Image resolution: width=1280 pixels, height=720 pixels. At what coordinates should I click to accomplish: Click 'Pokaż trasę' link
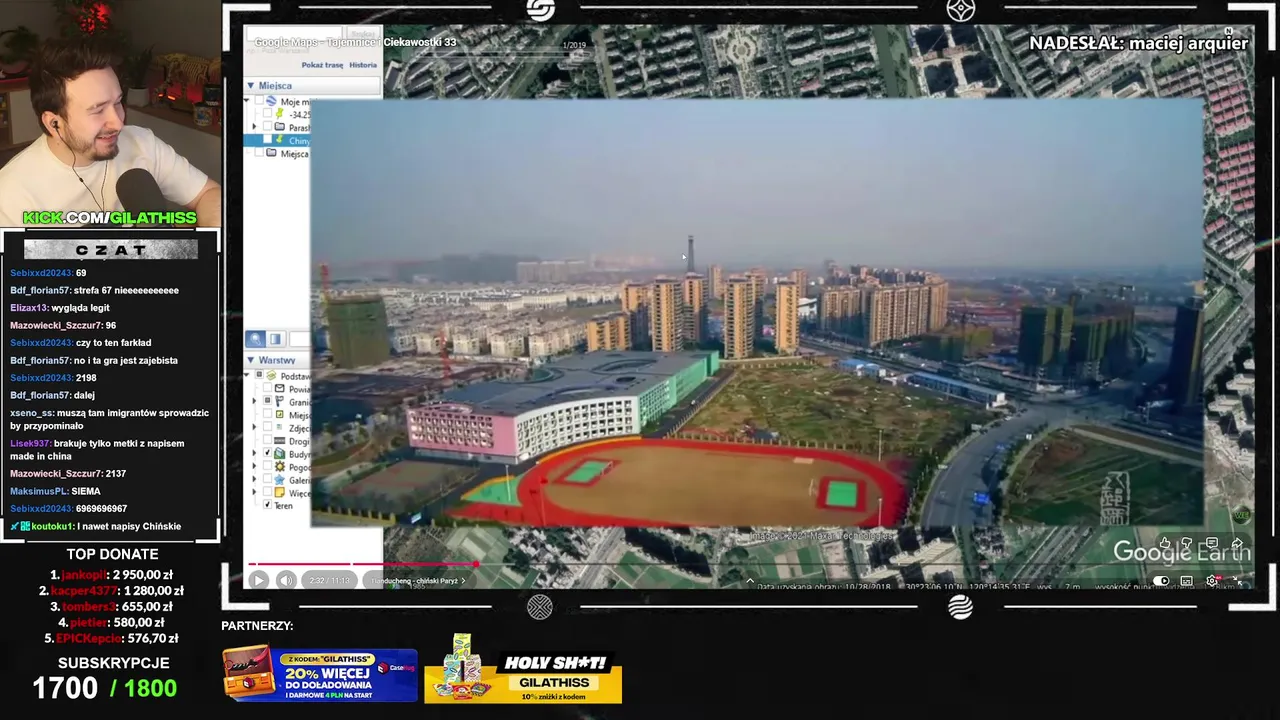point(322,65)
